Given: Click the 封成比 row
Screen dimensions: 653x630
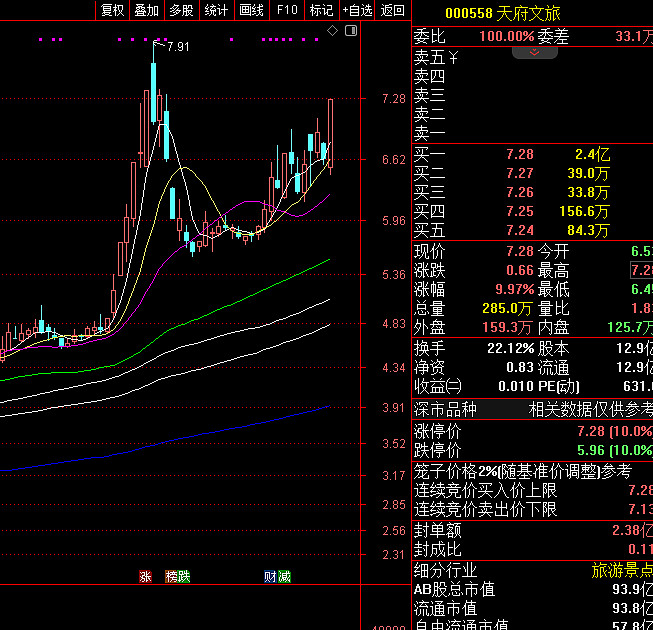Looking at the screenshot, I should [x=533, y=550].
